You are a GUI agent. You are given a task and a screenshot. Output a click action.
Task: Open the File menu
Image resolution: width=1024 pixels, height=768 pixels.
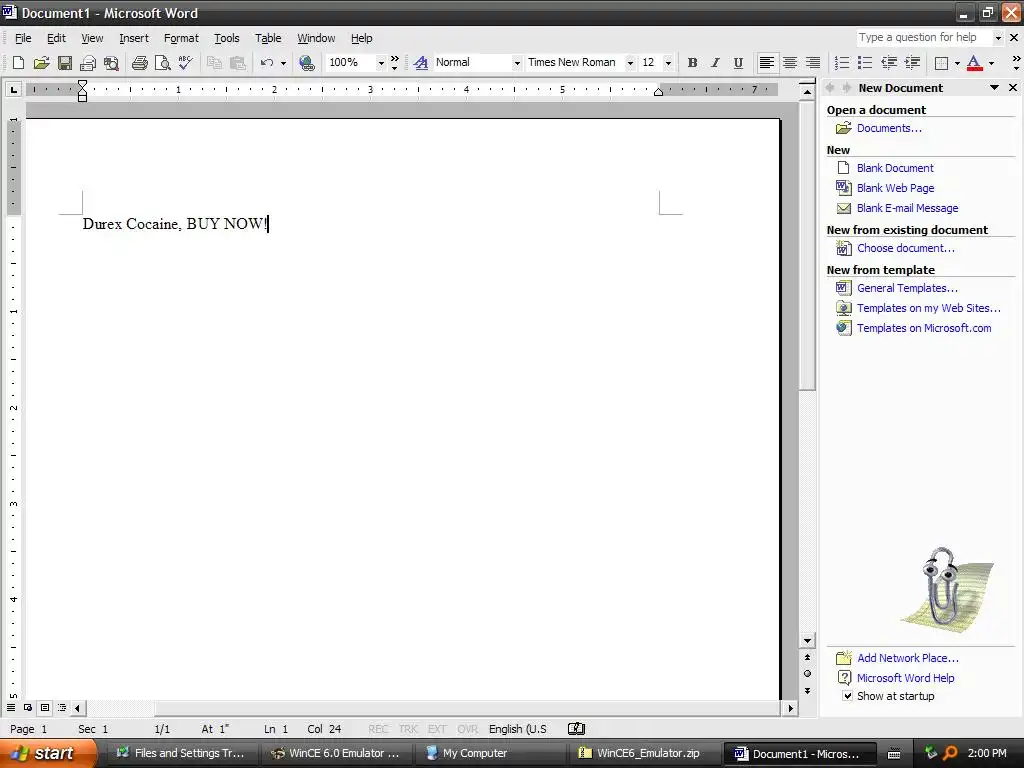[x=23, y=38]
